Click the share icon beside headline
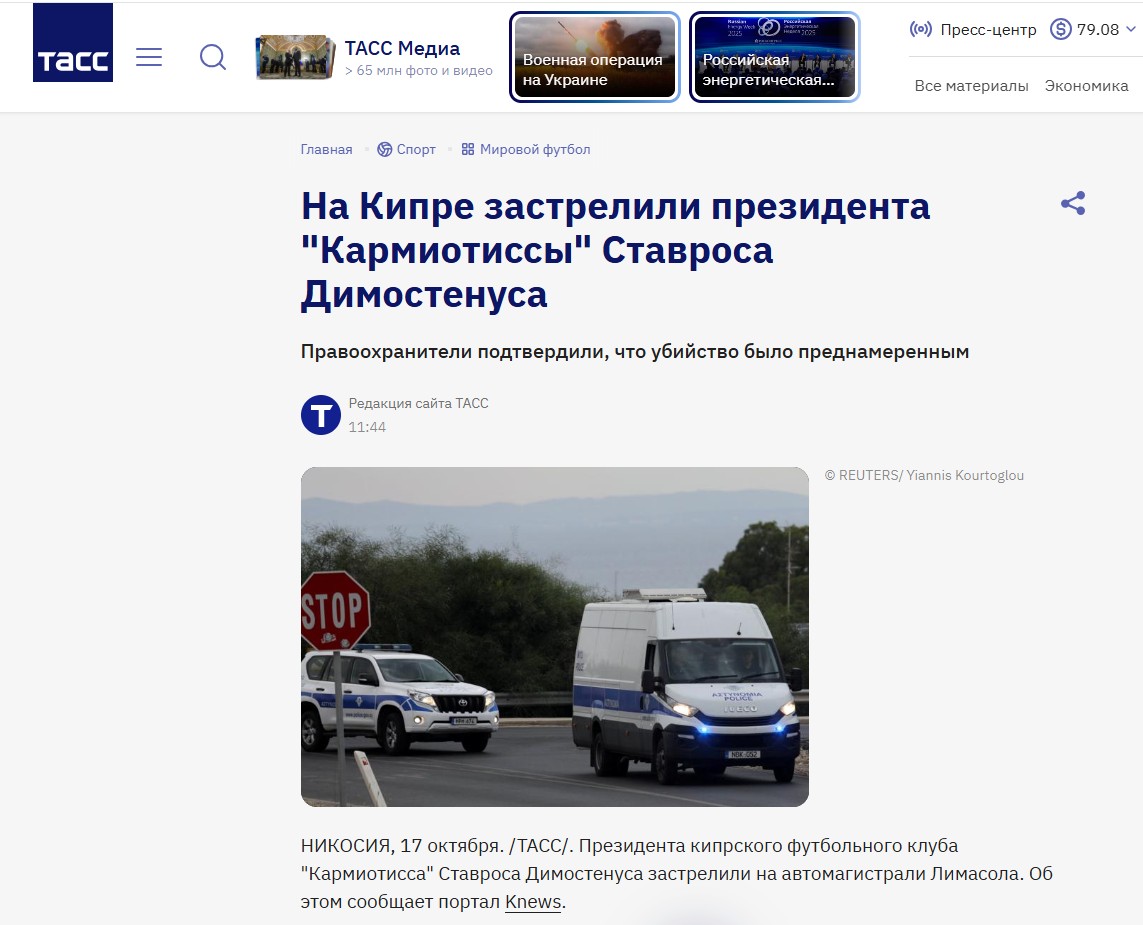Viewport: 1143px width, 925px height. (x=1073, y=204)
